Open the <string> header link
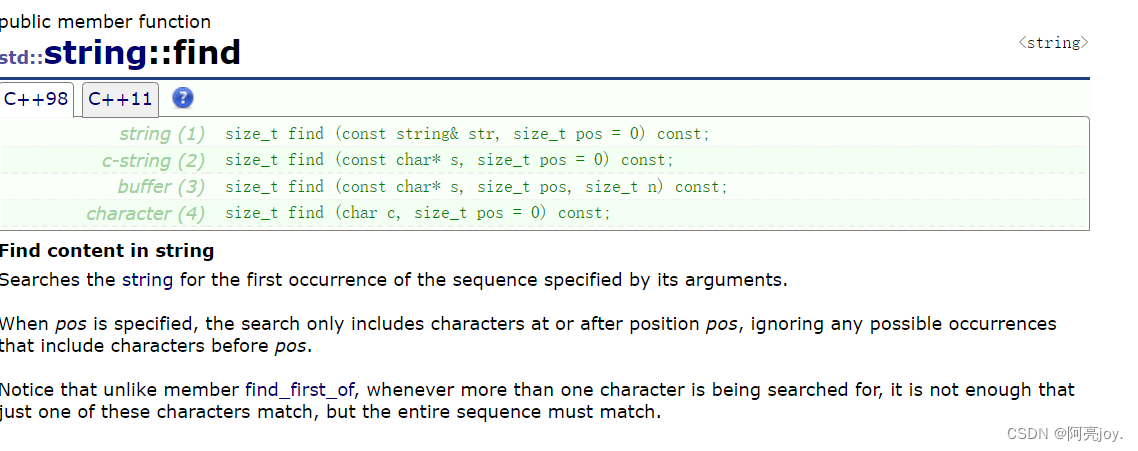Image resolution: width=1138 pixels, height=451 pixels. click(1053, 43)
